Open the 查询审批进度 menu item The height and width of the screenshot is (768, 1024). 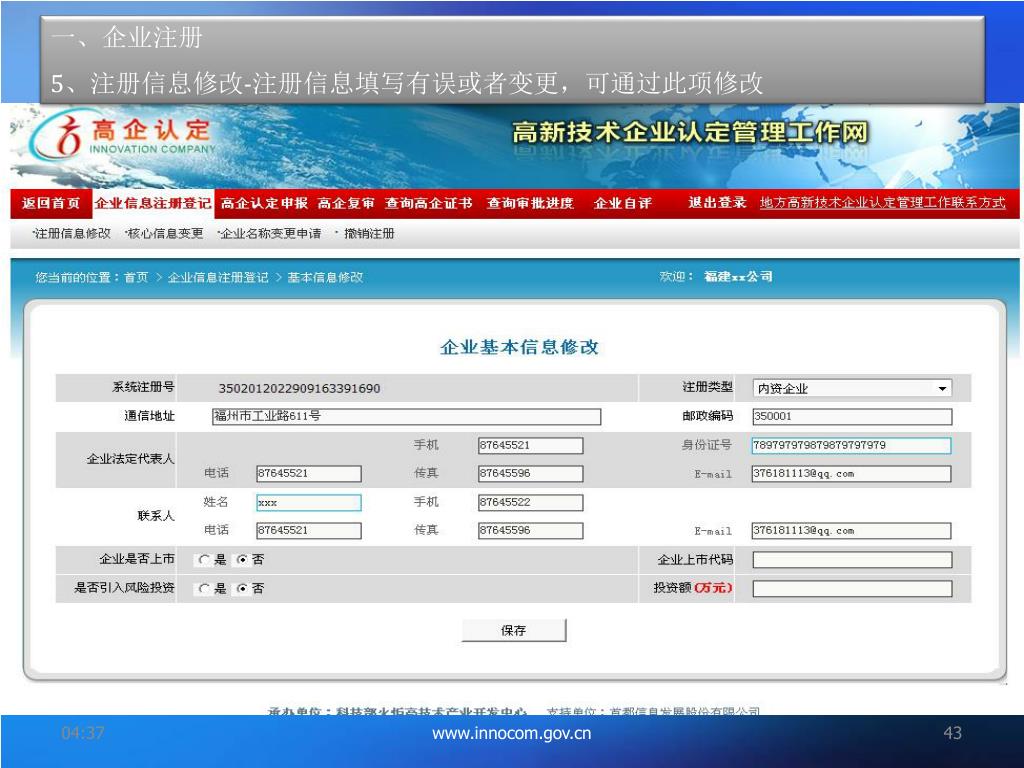(x=530, y=203)
